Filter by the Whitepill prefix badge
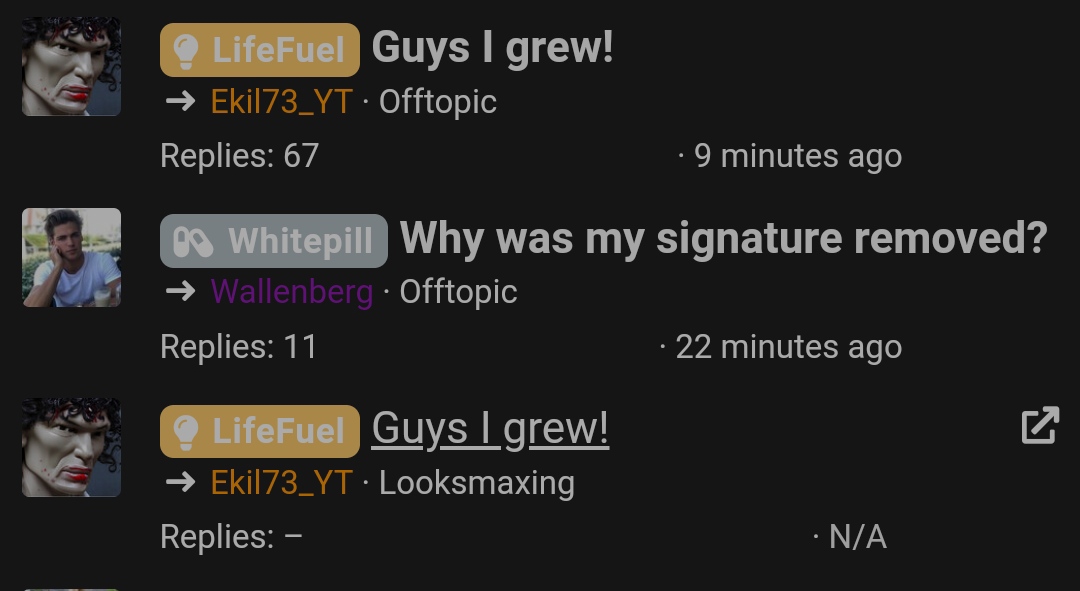The height and width of the screenshot is (591, 1080). point(274,241)
